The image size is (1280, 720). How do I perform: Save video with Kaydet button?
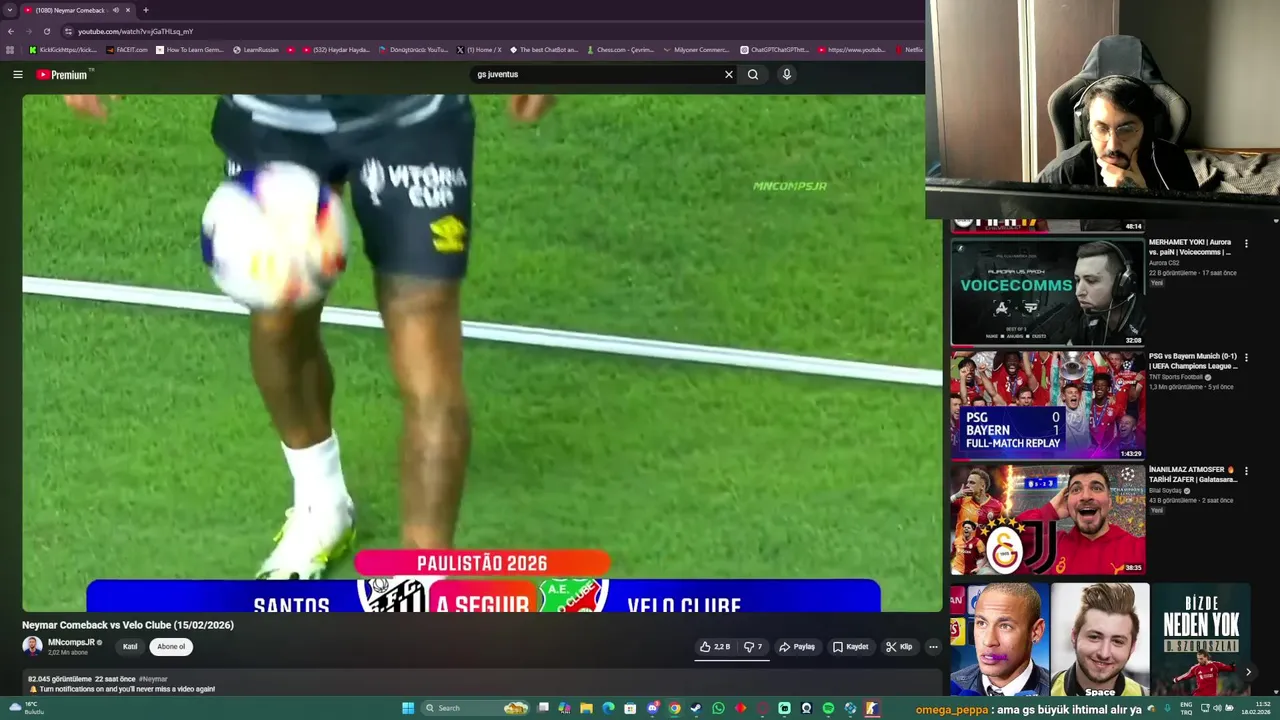tap(851, 647)
